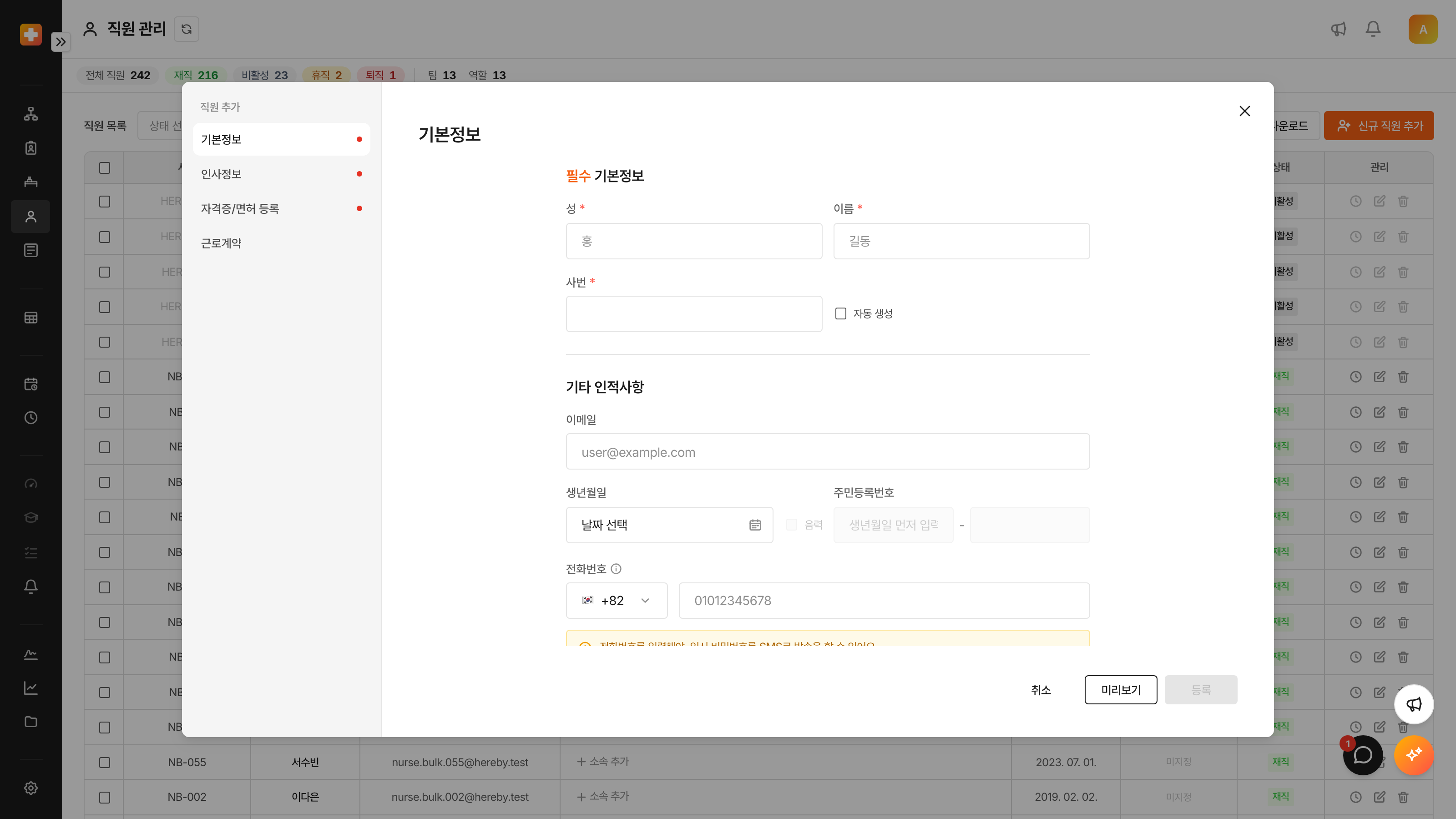This screenshot has width=1456, height=819.
Task: Open announcements megaphone in top bar
Action: (1338, 29)
